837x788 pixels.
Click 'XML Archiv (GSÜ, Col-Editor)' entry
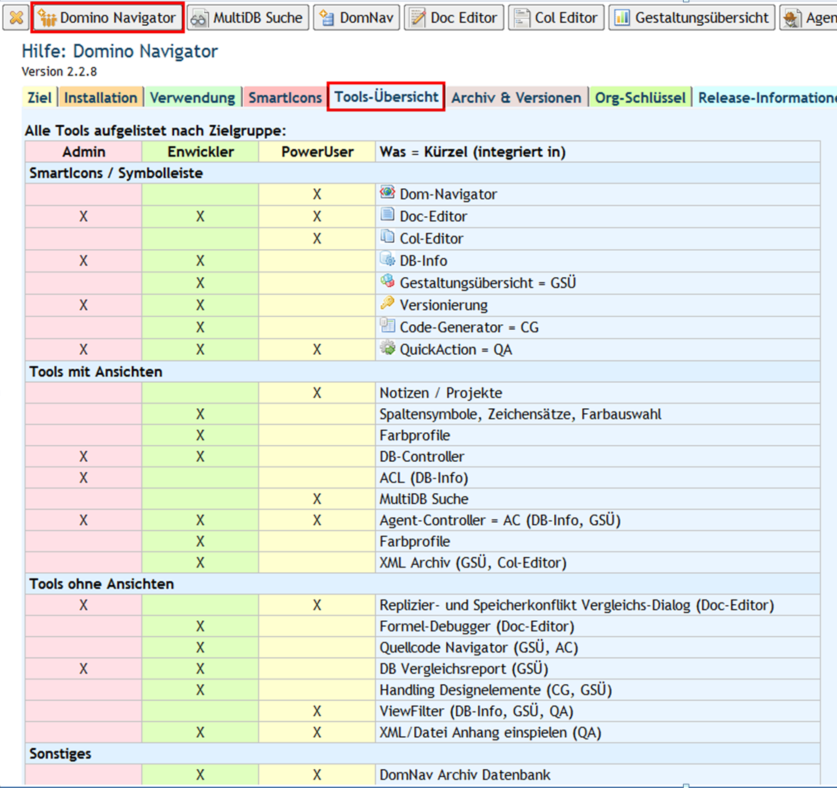point(473,563)
